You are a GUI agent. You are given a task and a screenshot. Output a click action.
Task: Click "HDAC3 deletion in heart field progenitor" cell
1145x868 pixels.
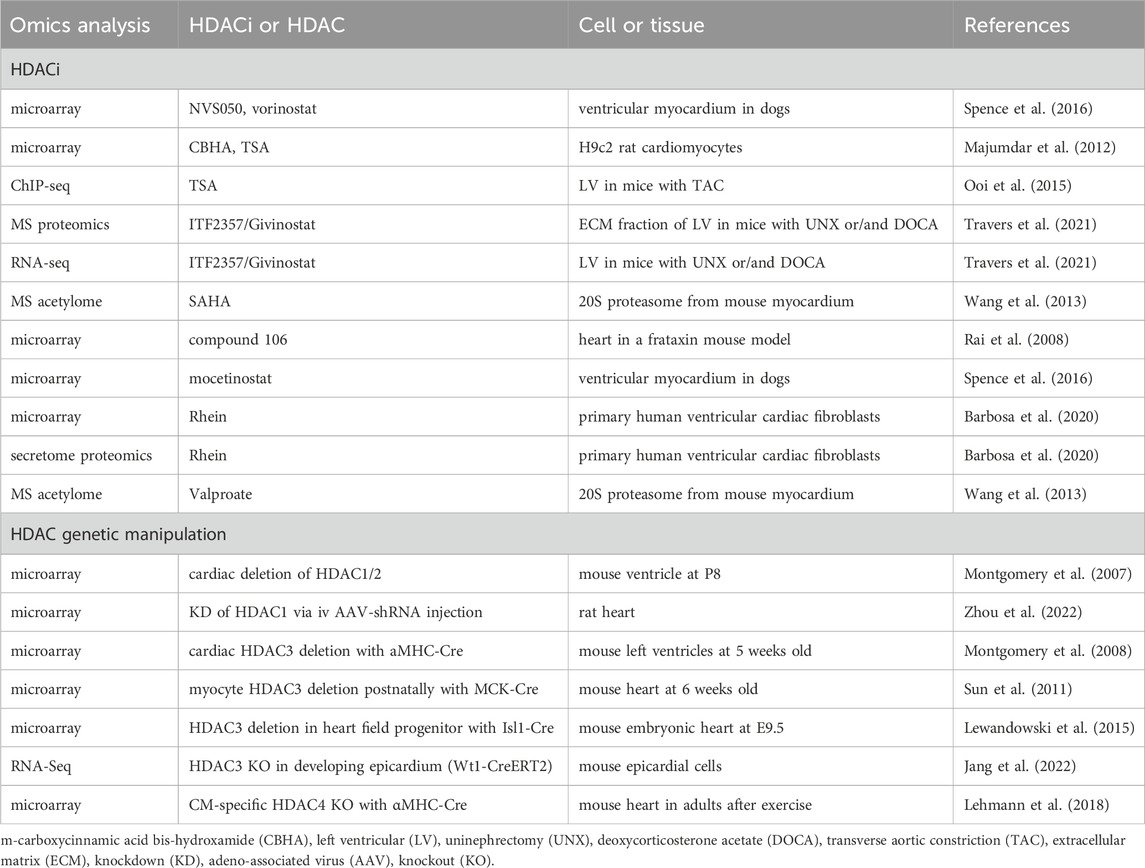click(371, 728)
